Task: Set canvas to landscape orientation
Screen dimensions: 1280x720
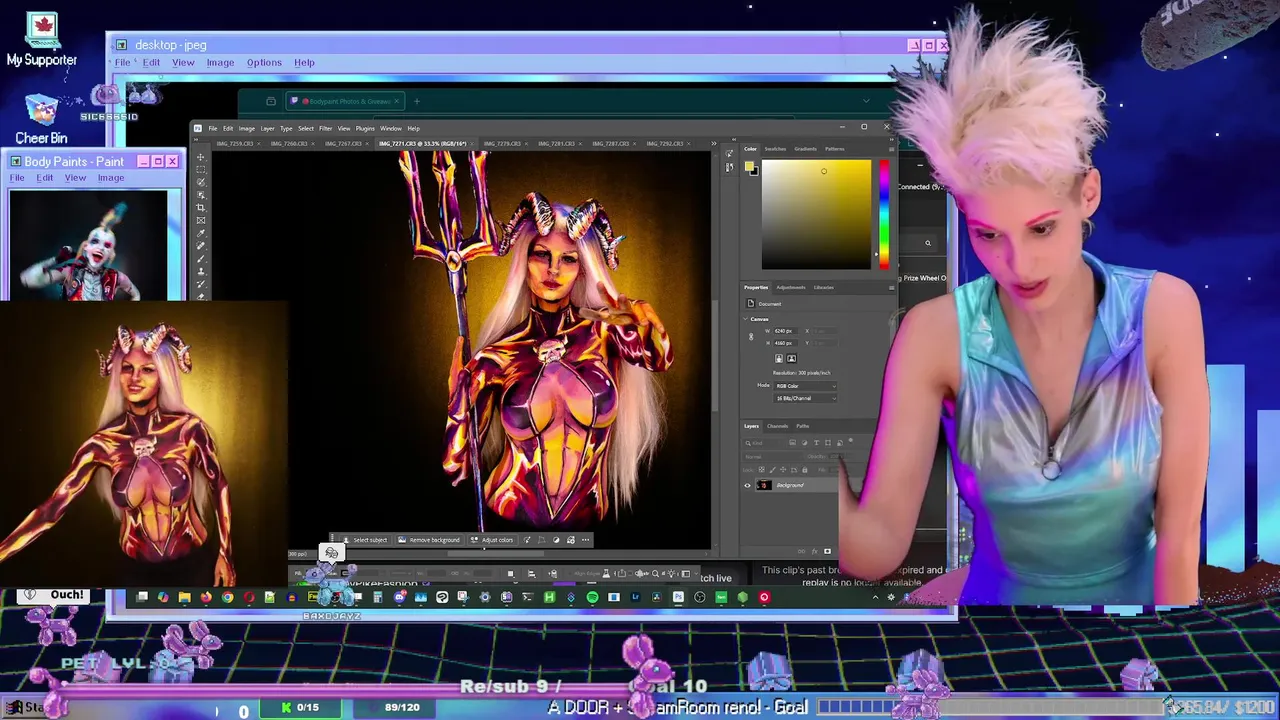Action: 791,358
